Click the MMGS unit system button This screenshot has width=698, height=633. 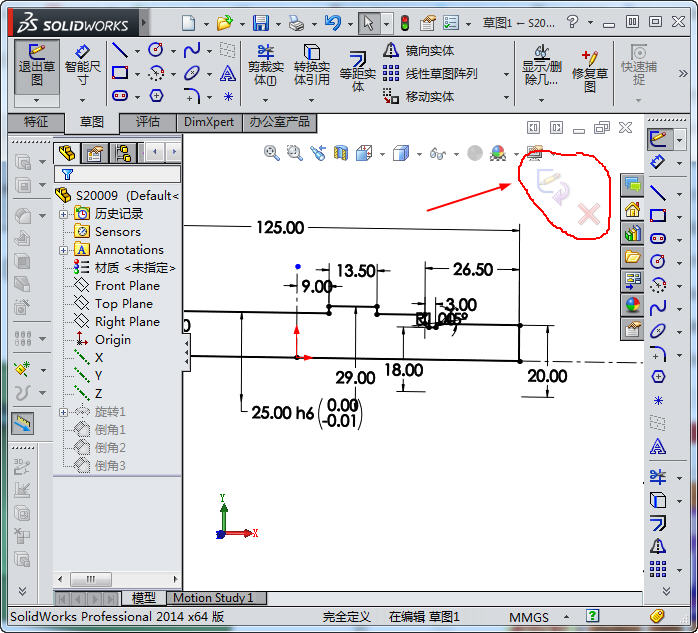[528, 617]
